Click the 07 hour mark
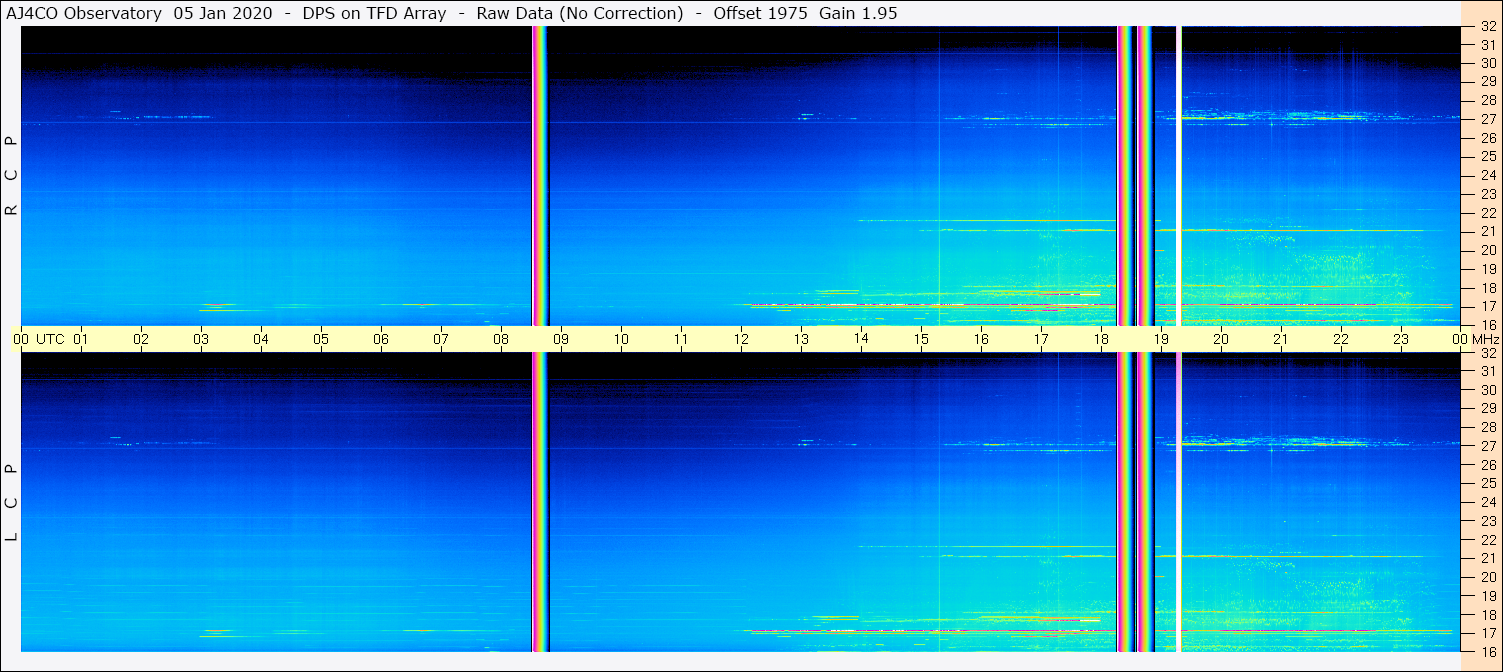The height and width of the screenshot is (672, 1503). click(x=441, y=339)
